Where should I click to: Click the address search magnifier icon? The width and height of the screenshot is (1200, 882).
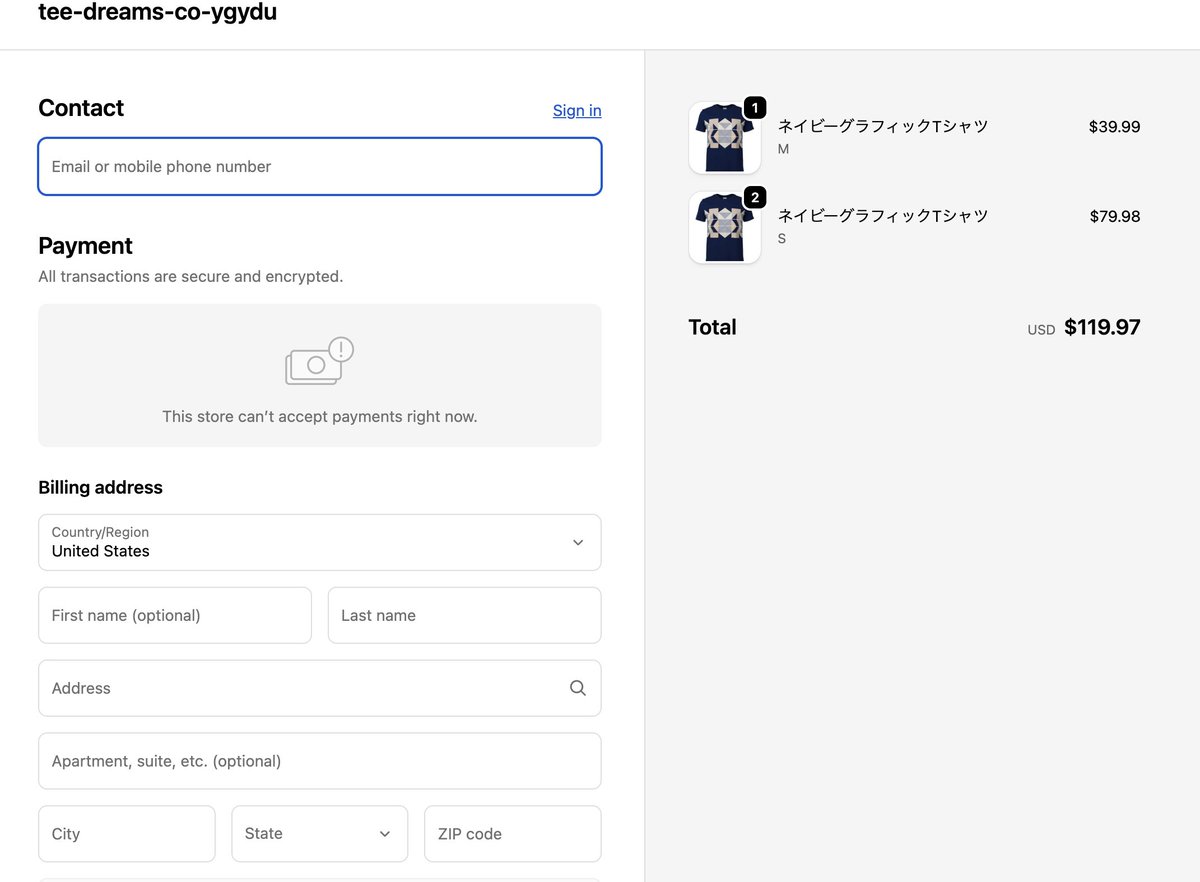click(577, 688)
